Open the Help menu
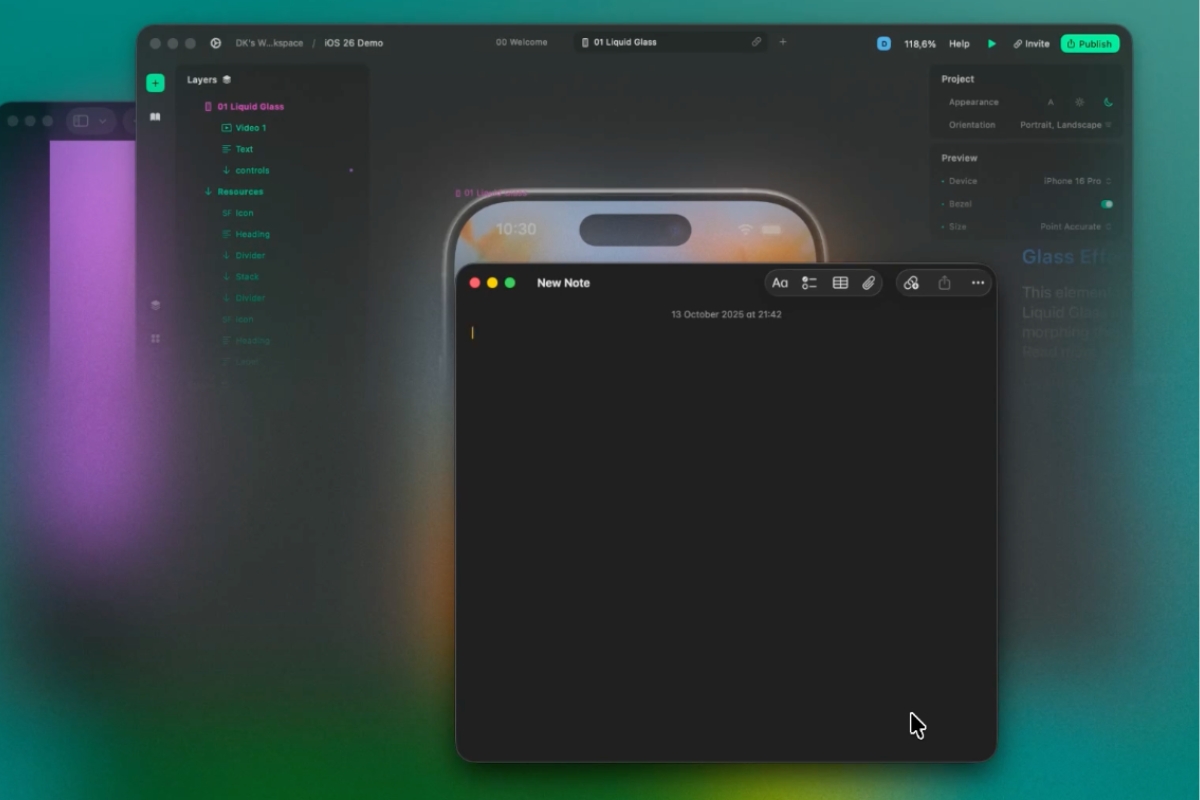 pyautogui.click(x=959, y=44)
